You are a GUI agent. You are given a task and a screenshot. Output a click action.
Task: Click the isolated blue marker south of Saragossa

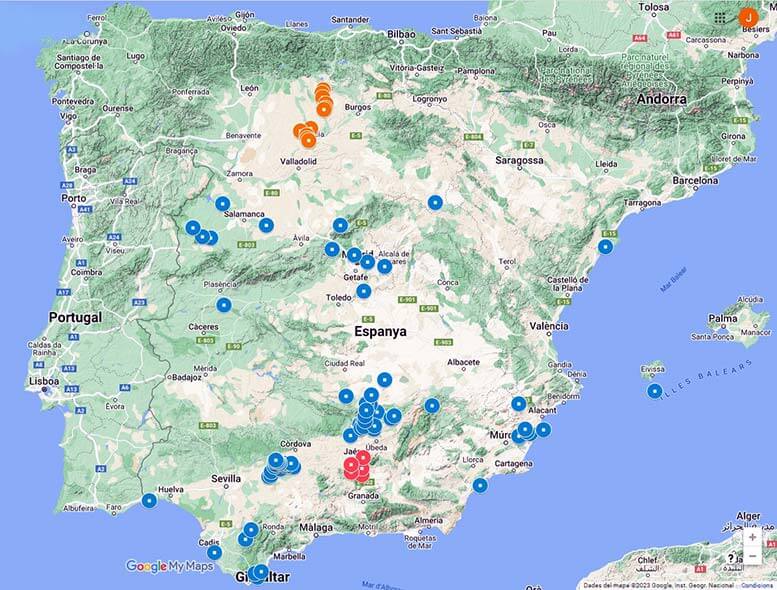(435, 202)
